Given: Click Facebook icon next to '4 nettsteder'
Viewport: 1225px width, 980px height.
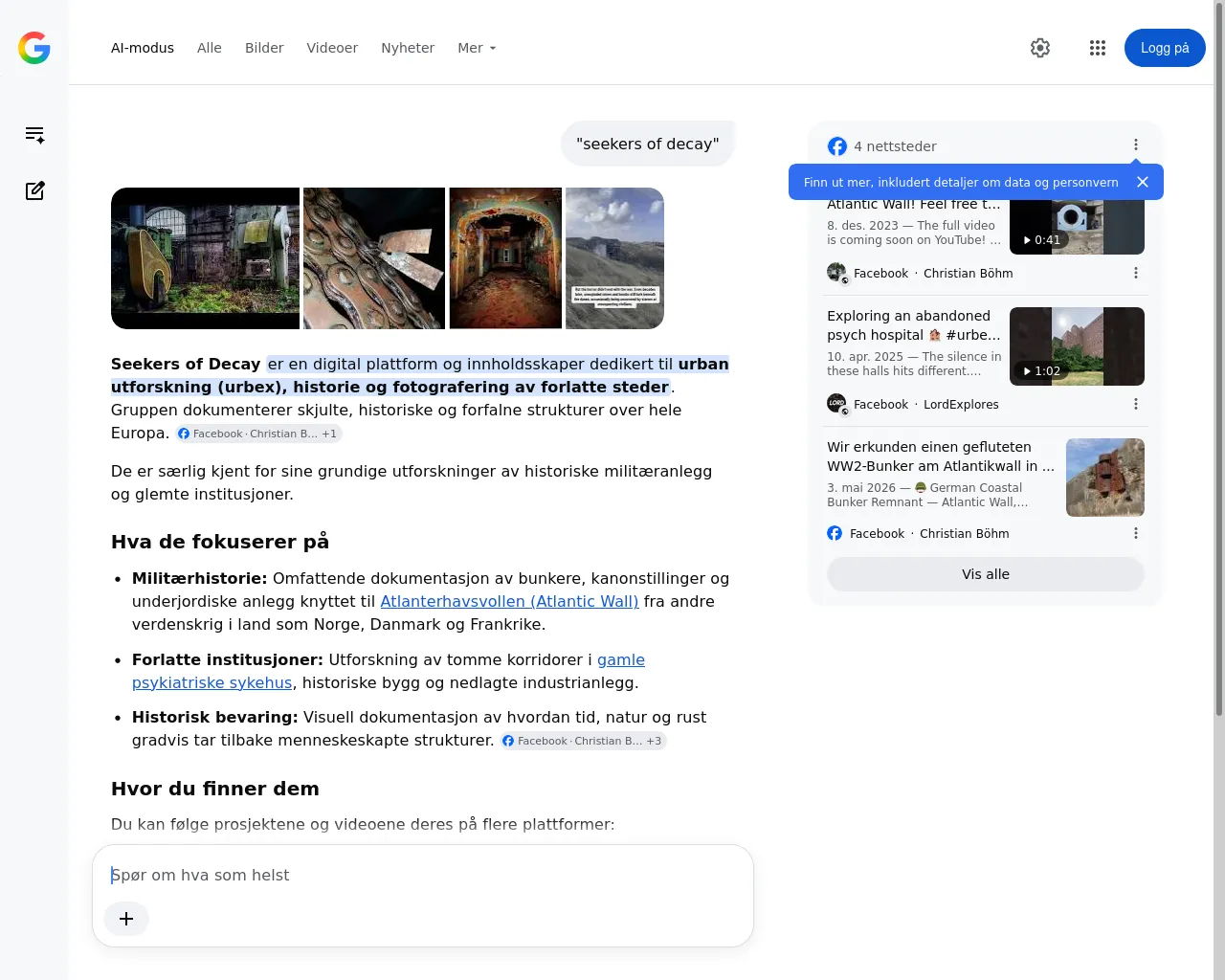Looking at the screenshot, I should click(x=837, y=146).
